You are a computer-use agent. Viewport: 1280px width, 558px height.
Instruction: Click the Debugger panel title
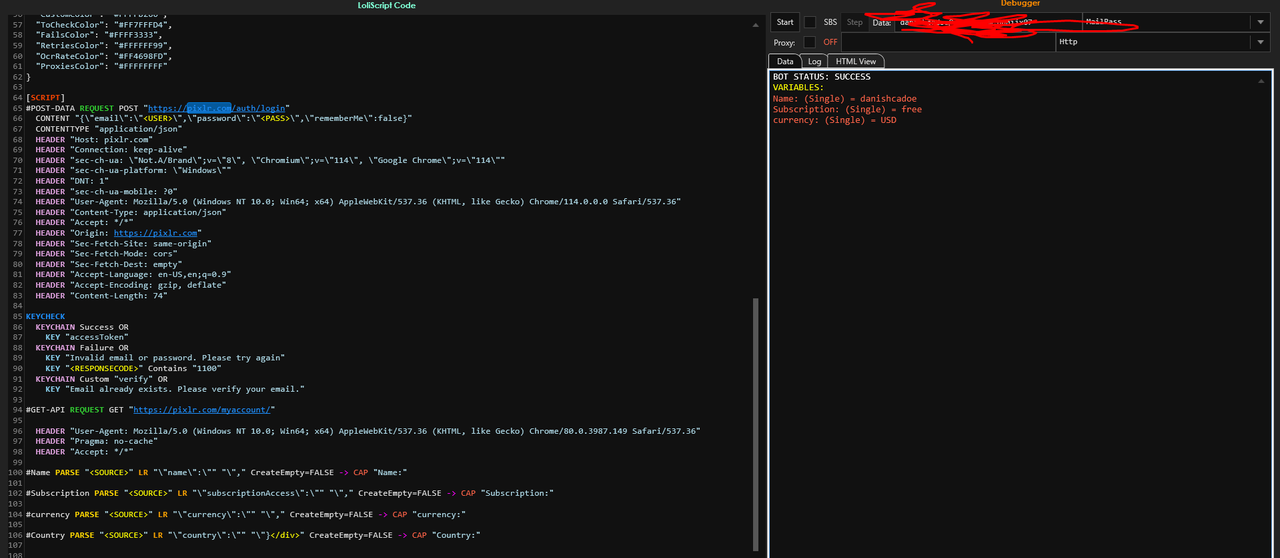click(x=1020, y=4)
